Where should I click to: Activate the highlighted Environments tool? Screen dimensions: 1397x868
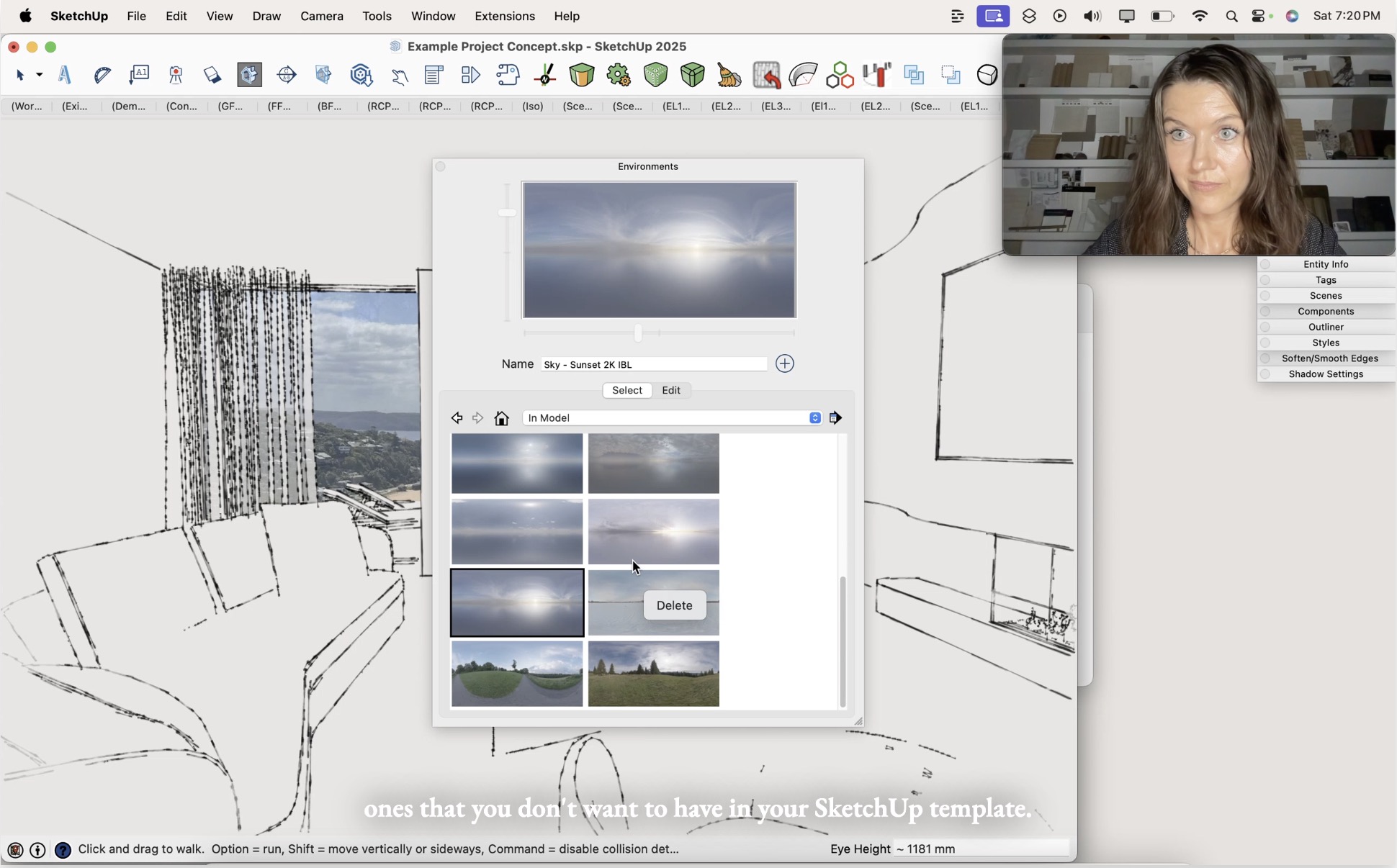pyautogui.click(x=248, y=75)
